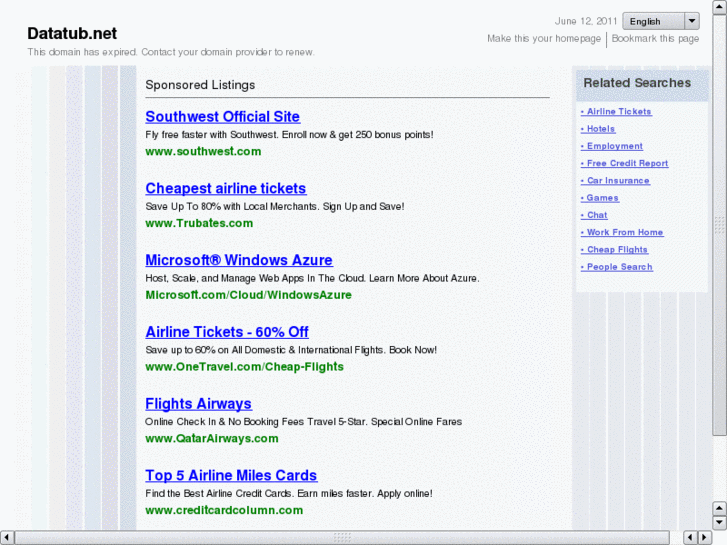Click the Sponsored Listings heading

point(200,85)
